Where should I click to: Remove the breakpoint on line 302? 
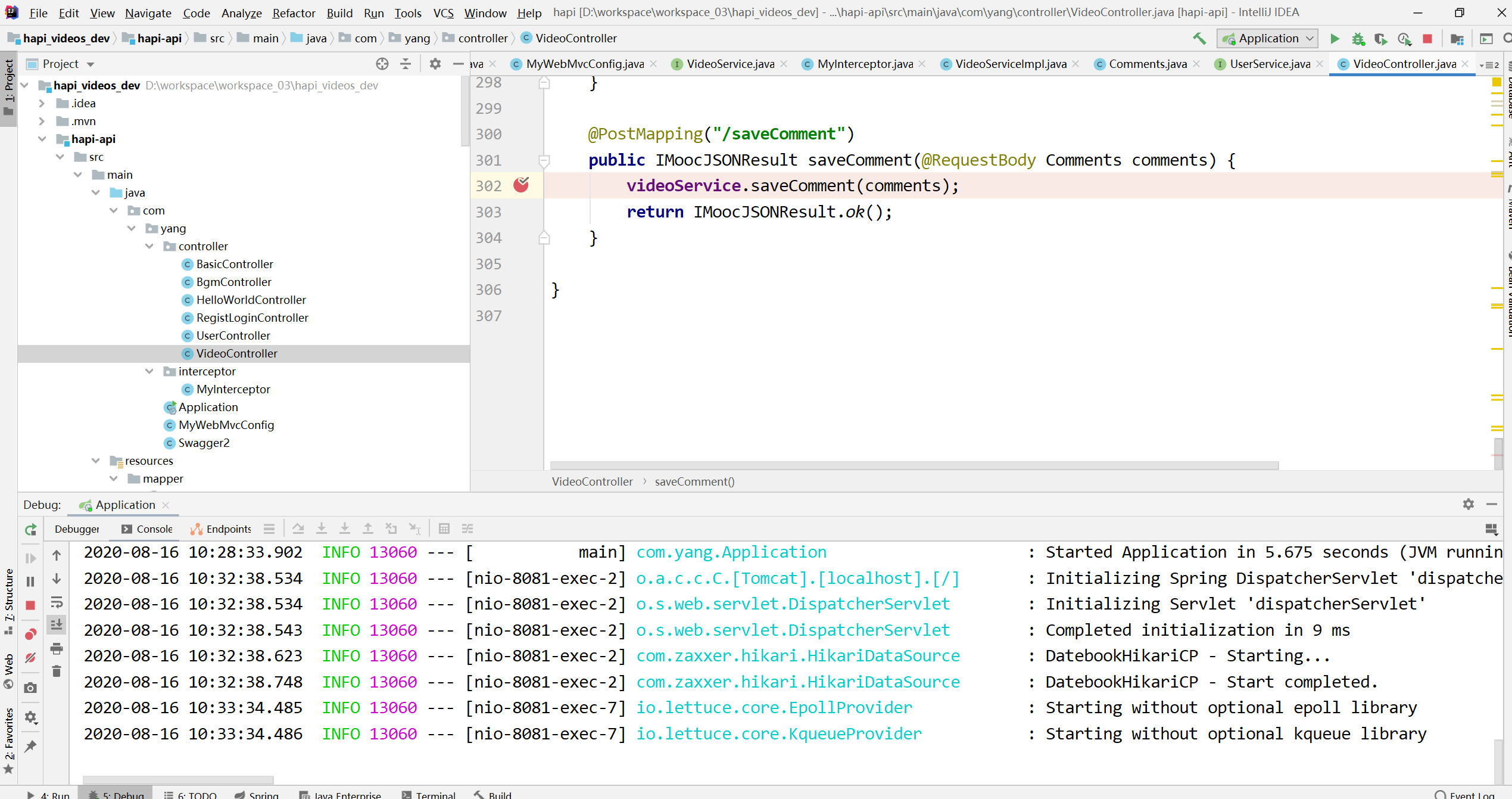(521, 185)
